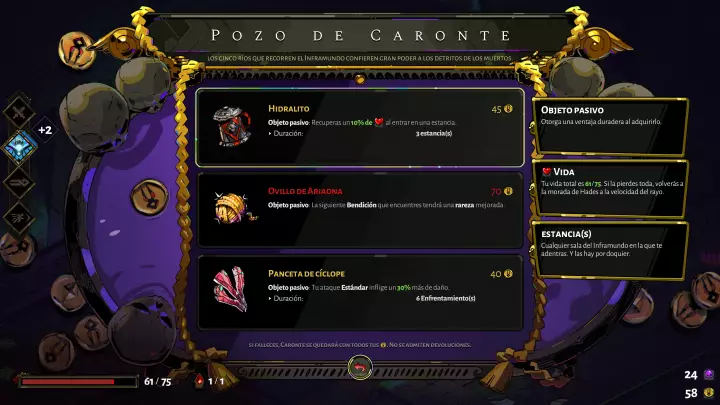This screenshot has height=405, width=720.
Task: Open the Objeto Pasivo info panel
Action: [x=610, y=126]
